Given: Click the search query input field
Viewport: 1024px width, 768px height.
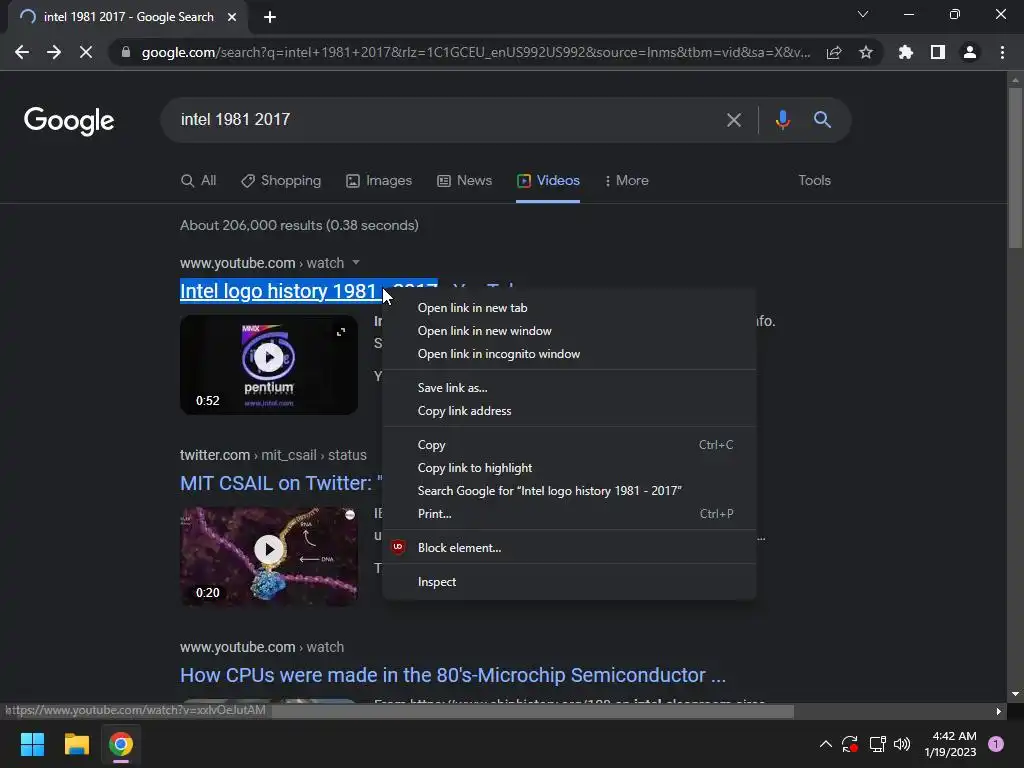Looking at the screenshot, I should [444, 120].
